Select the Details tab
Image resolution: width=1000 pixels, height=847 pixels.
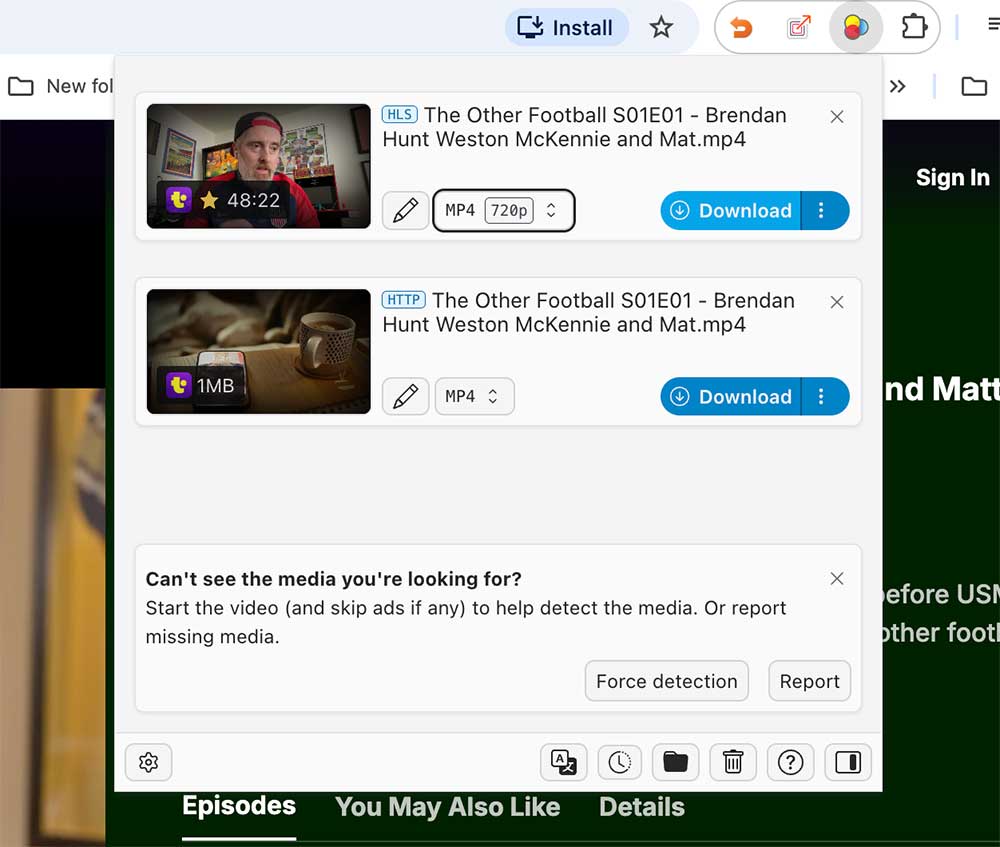click(x=642, y=807)
